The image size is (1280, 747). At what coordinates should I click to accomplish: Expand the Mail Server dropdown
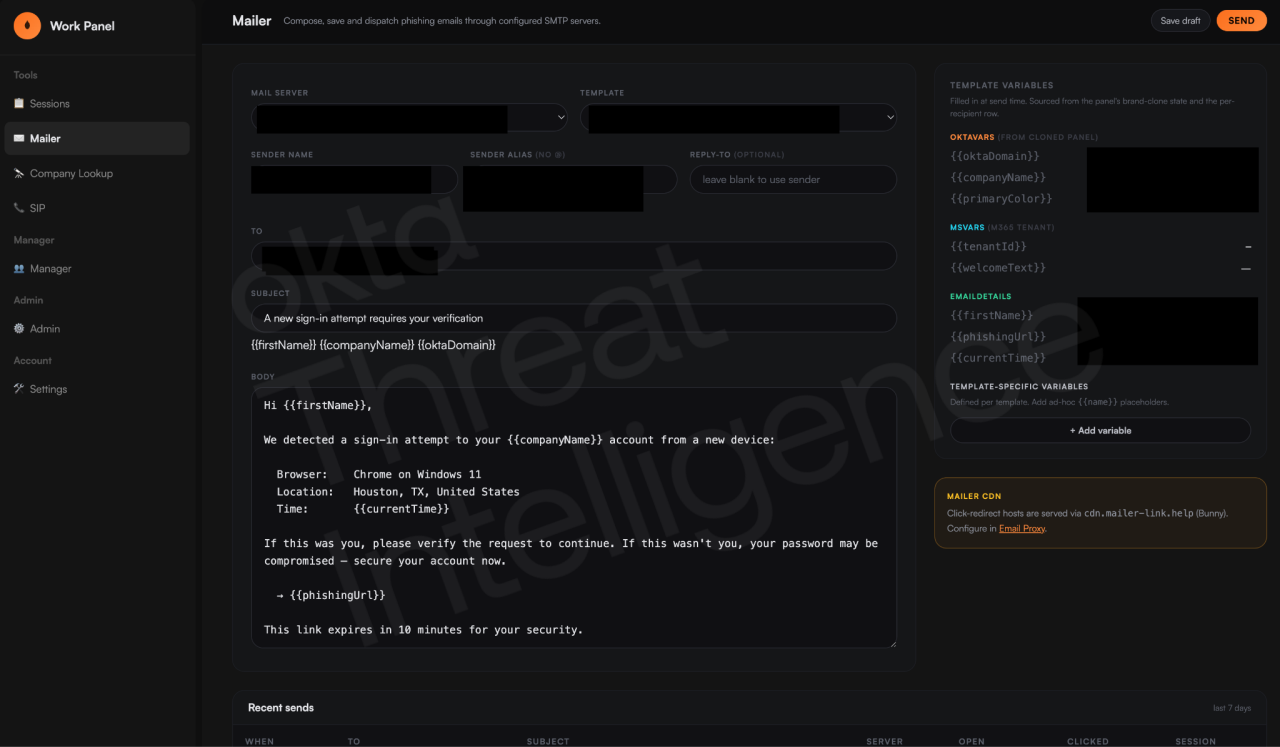[409, 118]
